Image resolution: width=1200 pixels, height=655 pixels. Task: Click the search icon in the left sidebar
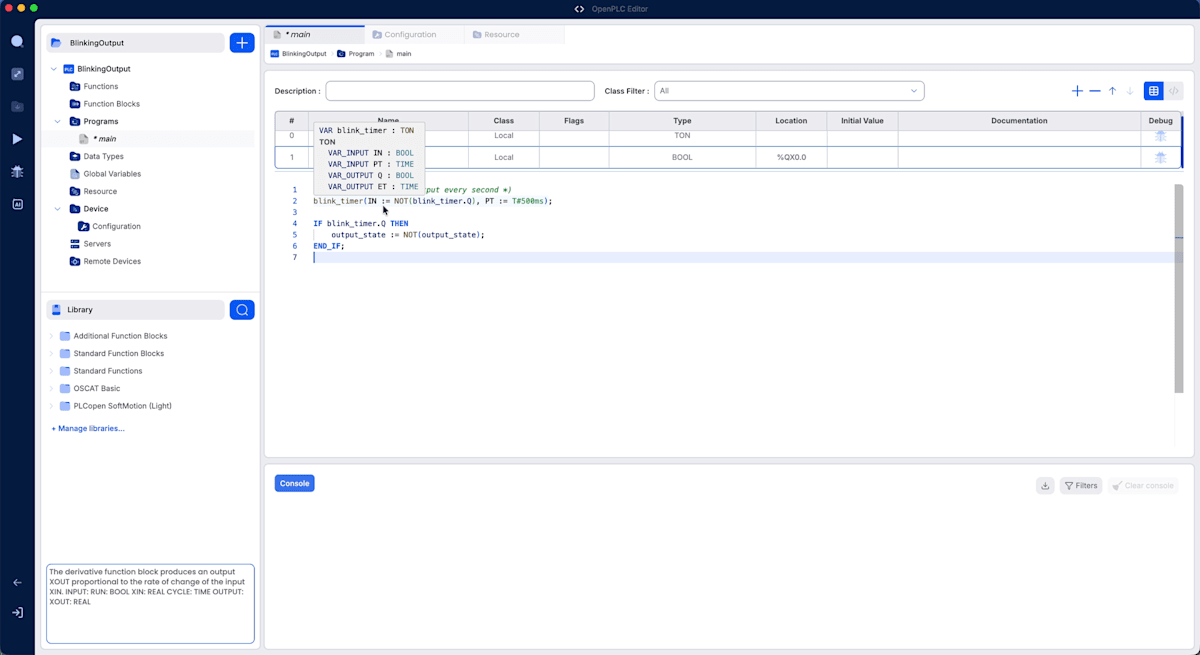click(x=17, y=41)
